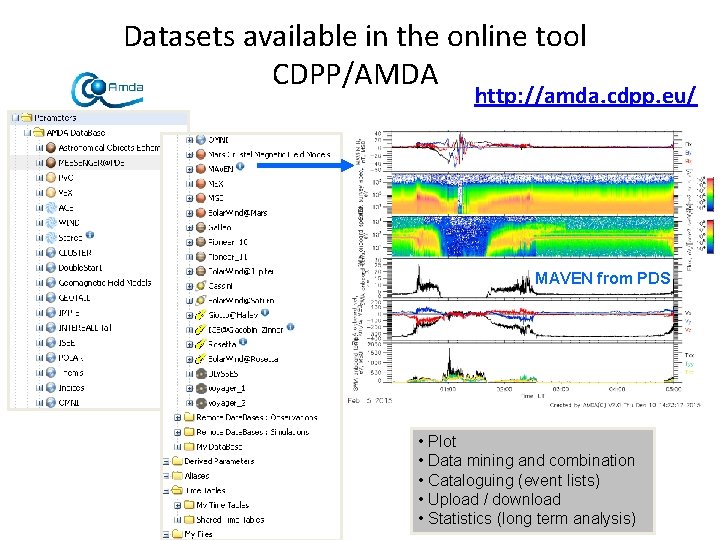Click the MESSENGER@PDS icon
Viewport: 720px width, 540px height.
click(x=51, y=163)
